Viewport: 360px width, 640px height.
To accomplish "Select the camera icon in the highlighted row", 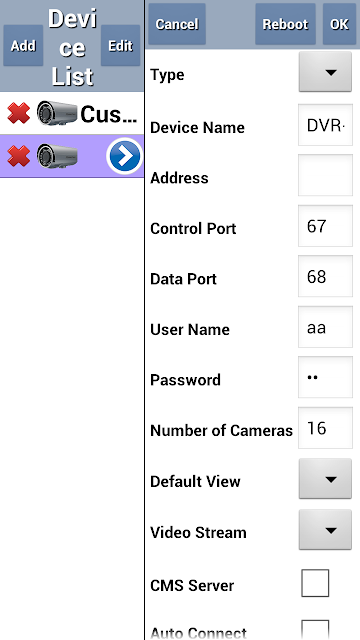I will coord(57,156).
